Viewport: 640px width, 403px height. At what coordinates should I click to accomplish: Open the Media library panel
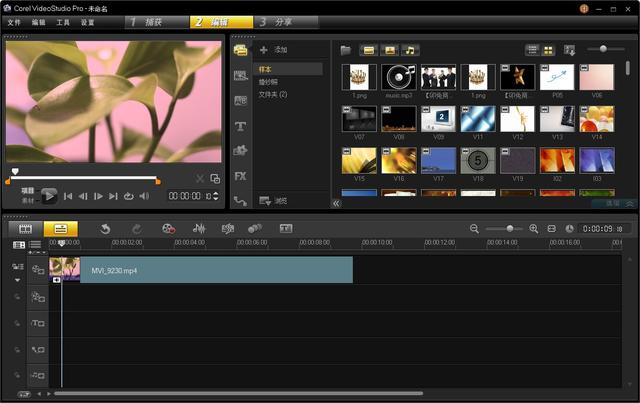pyautogui.click(x=240, y=50)
